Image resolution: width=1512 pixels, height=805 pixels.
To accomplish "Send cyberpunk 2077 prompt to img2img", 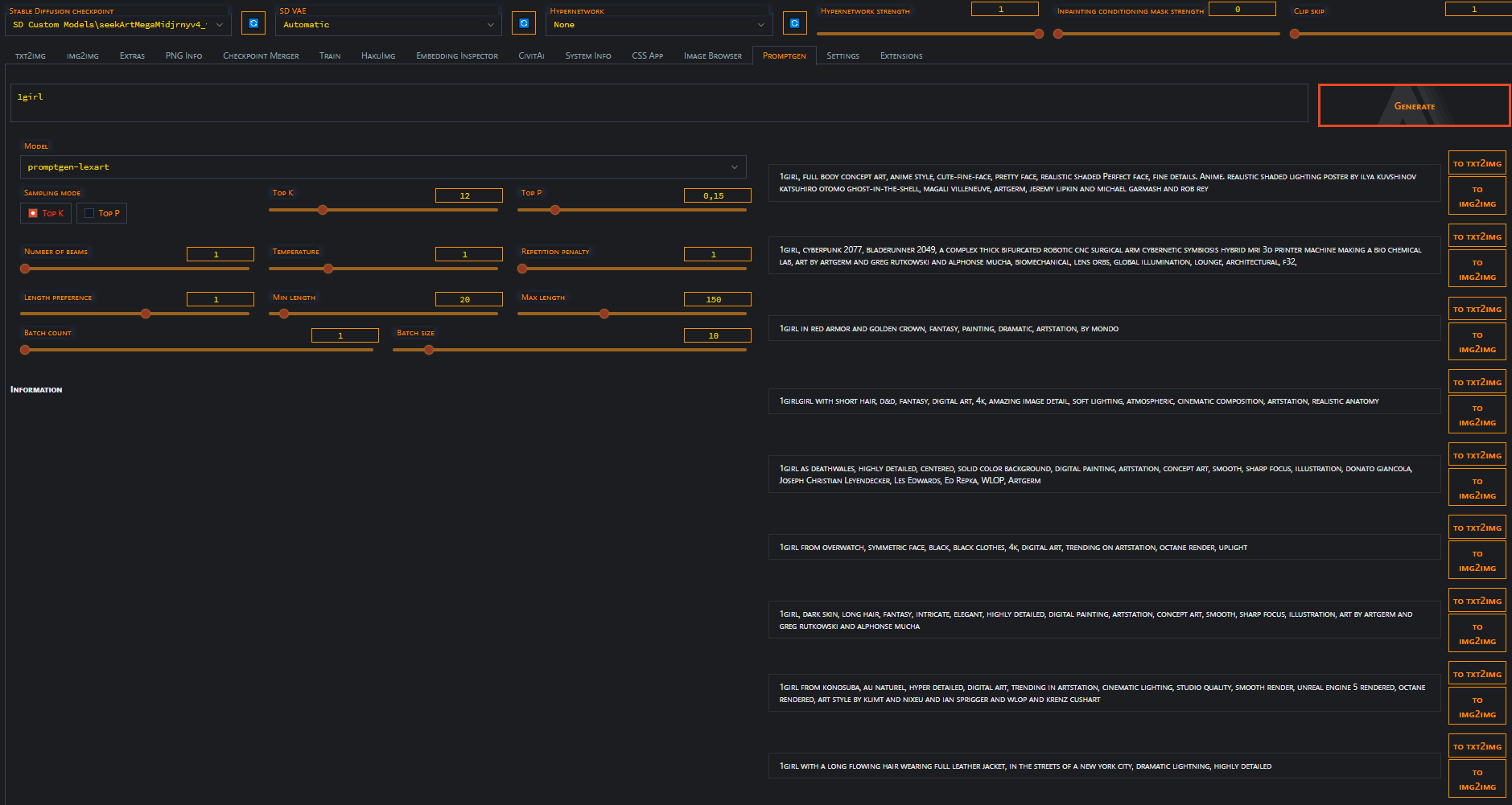I will pyautogui.click(x=1477, y=269).
